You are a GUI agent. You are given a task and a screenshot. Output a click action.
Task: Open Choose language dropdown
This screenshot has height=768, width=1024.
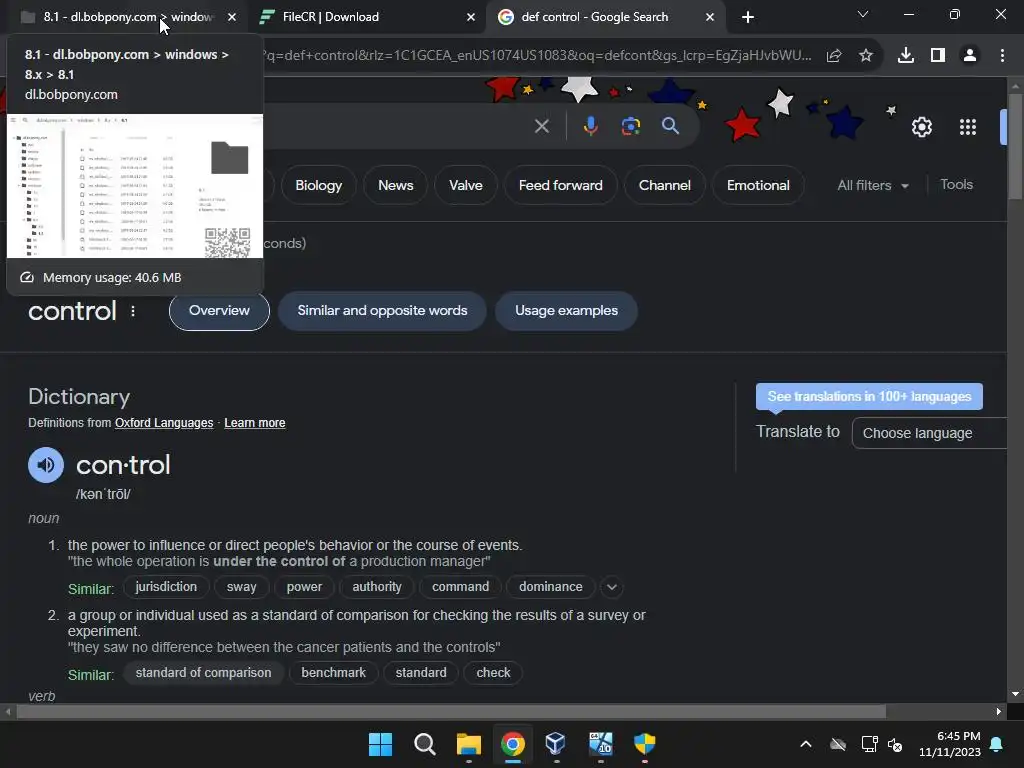(x=929, y=433)
